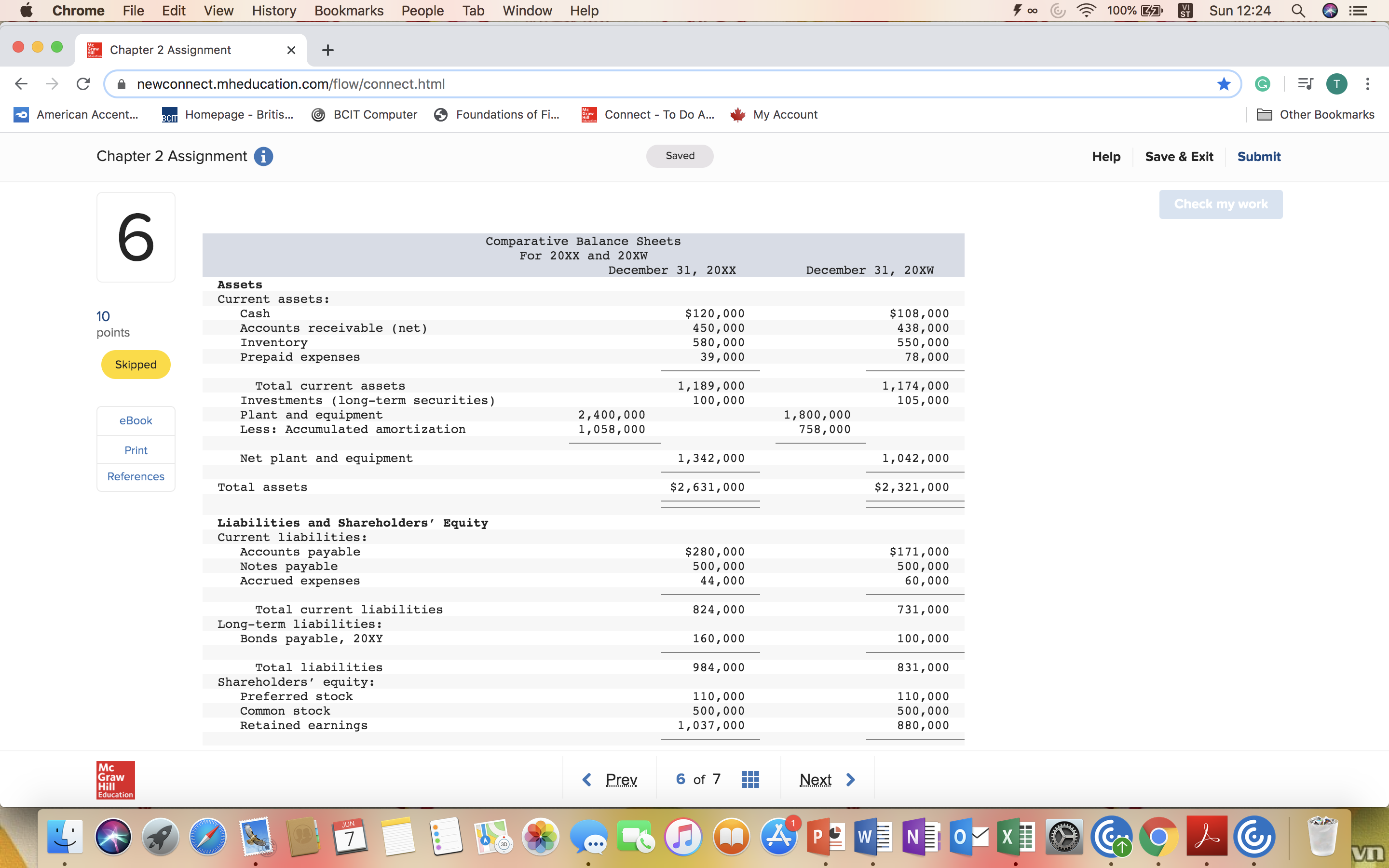Open the eBook link

pos(136,420)
